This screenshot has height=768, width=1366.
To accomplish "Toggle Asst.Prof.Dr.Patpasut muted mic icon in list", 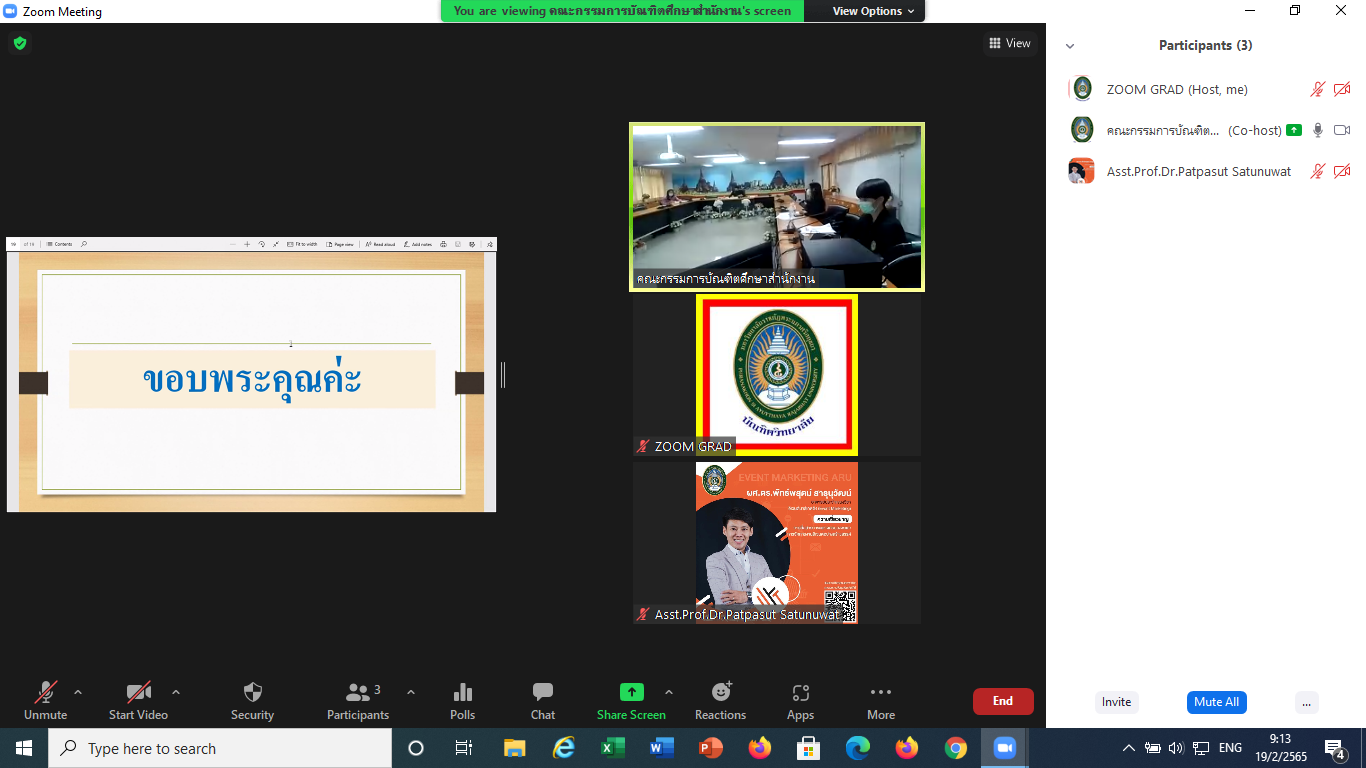I will coord(1318,171).
